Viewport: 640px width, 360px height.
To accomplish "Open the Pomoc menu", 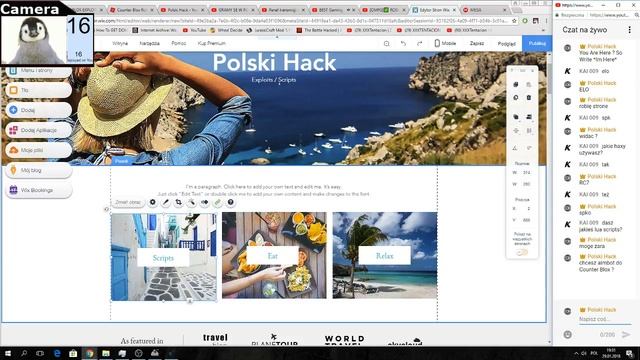I will (179, 43).
